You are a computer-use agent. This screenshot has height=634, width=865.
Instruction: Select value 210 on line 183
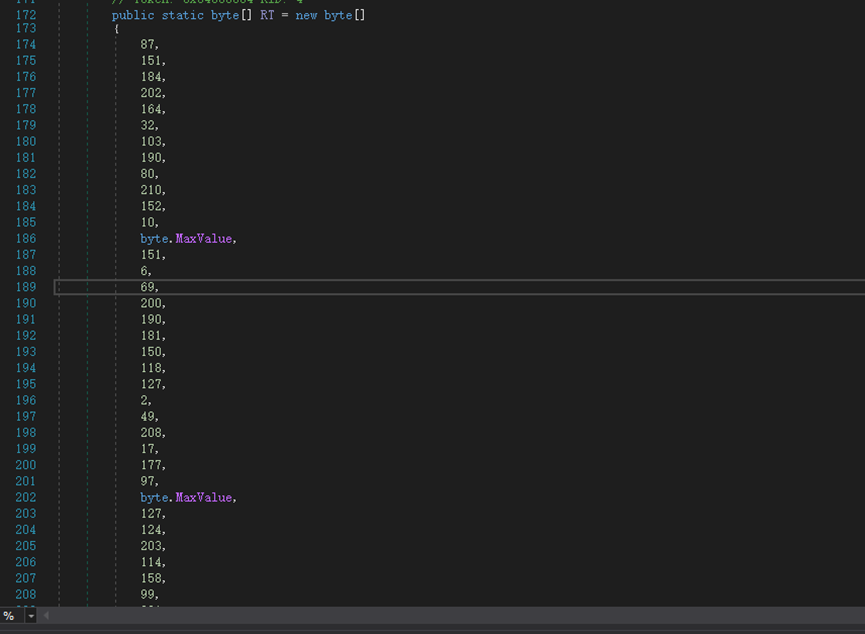(151, 190)
